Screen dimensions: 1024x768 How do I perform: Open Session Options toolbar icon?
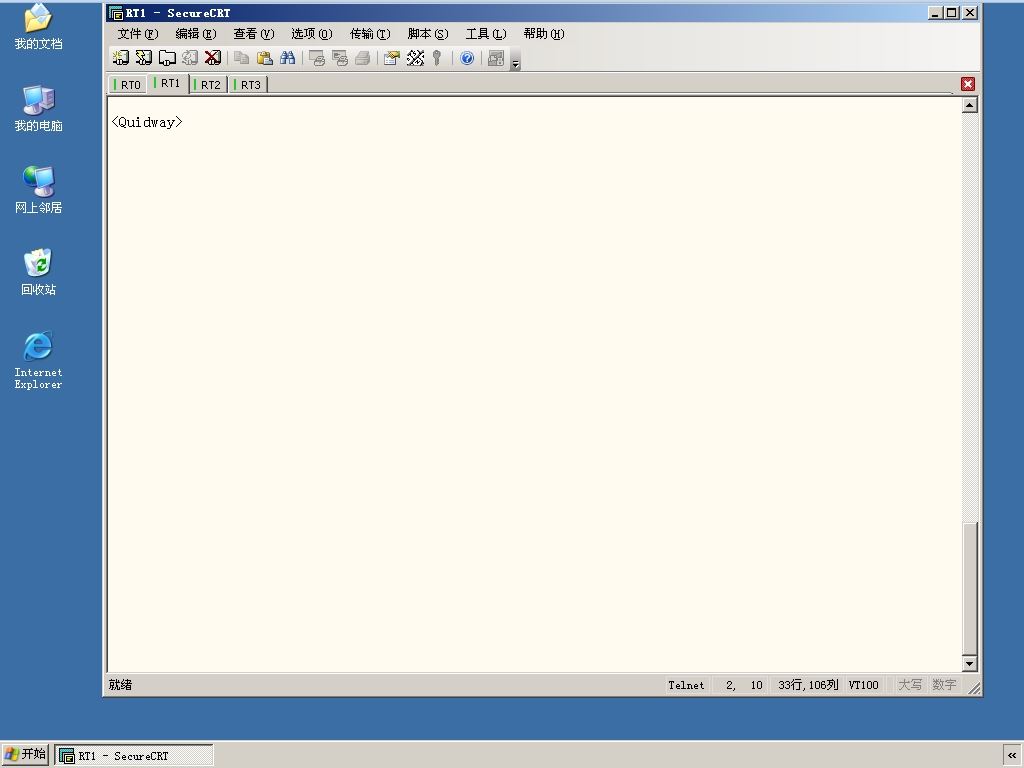pos(392,58)
